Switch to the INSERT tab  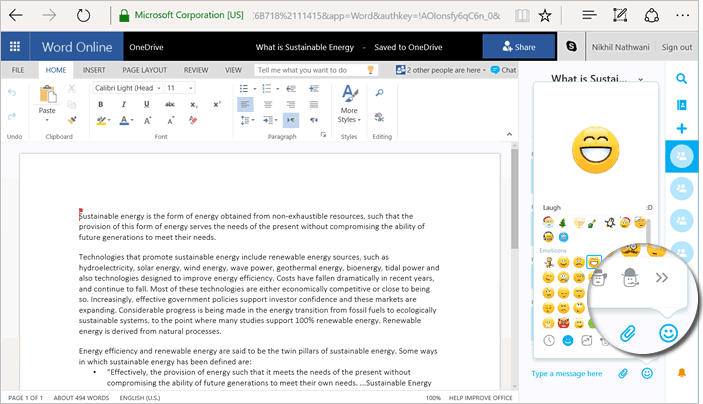click(x=94, y=70)
